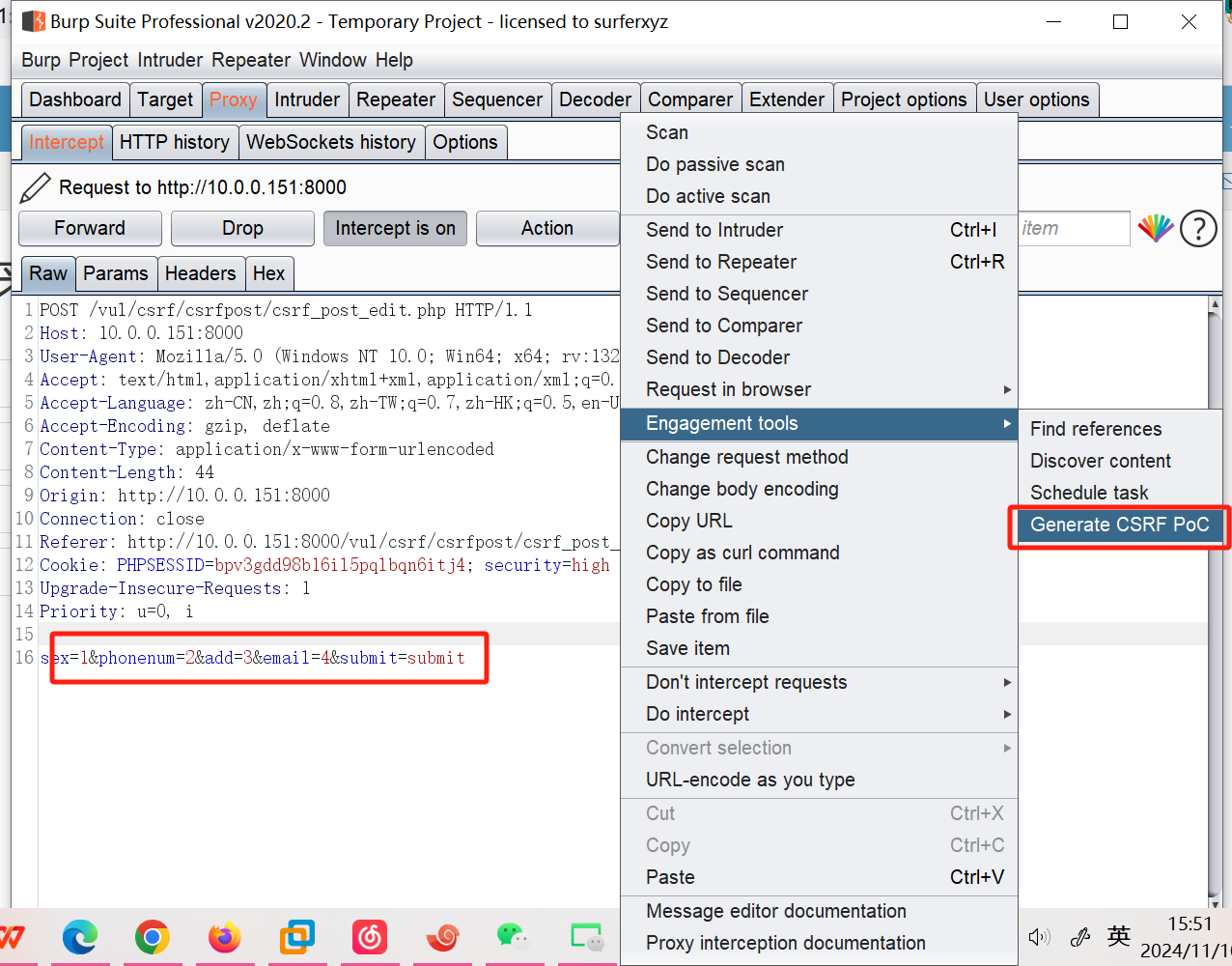
Task: Select Find references in submenu
Action: (1119, 429)
